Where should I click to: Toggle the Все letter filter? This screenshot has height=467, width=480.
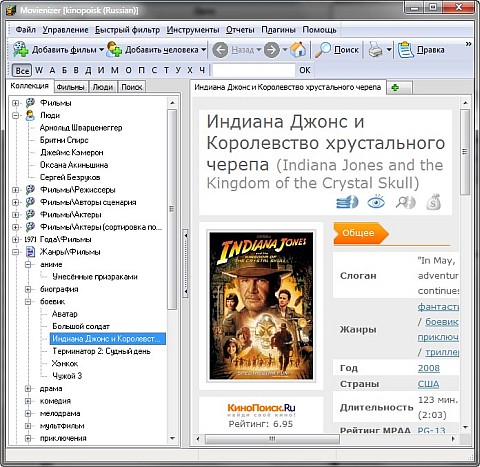tap(22, 70)
